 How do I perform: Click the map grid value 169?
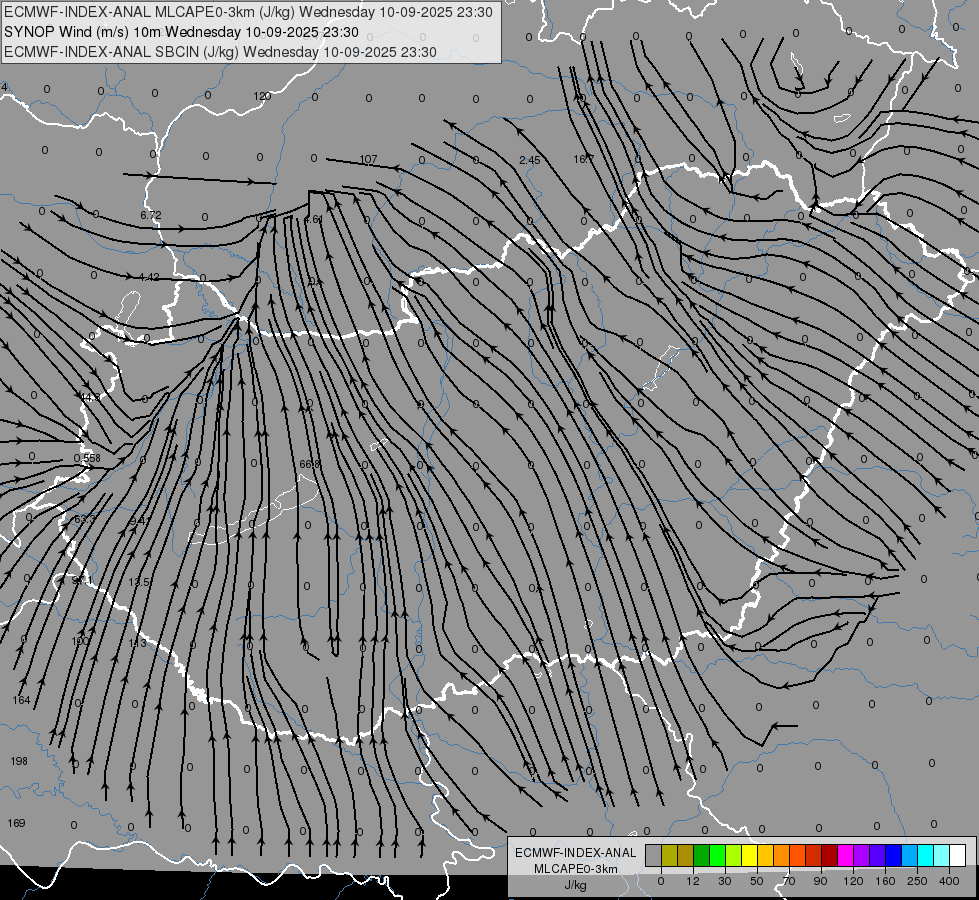pos(16,823)
